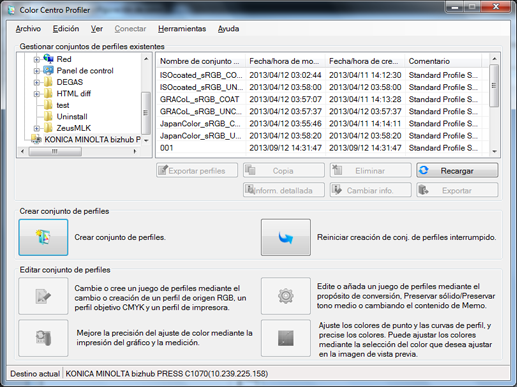The width and height of the screenshot is (517, 387).
Task: Open the Ver menu
Action: pyautogui.click(x=97, y=29)
